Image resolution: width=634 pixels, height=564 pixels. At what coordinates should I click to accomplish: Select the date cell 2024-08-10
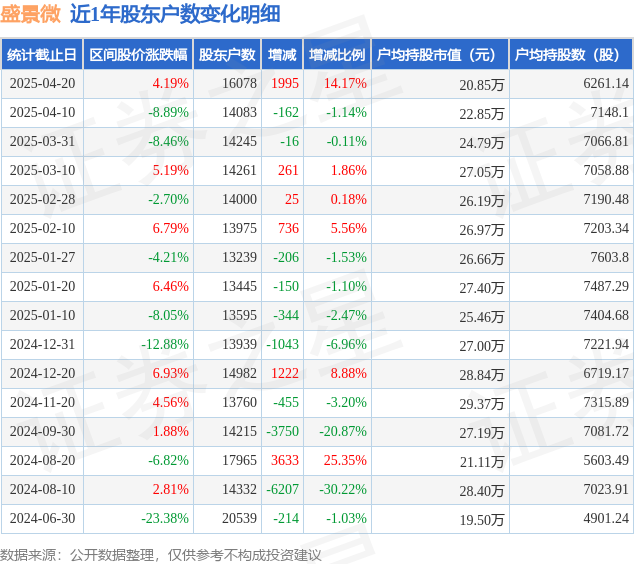(42, 489)
